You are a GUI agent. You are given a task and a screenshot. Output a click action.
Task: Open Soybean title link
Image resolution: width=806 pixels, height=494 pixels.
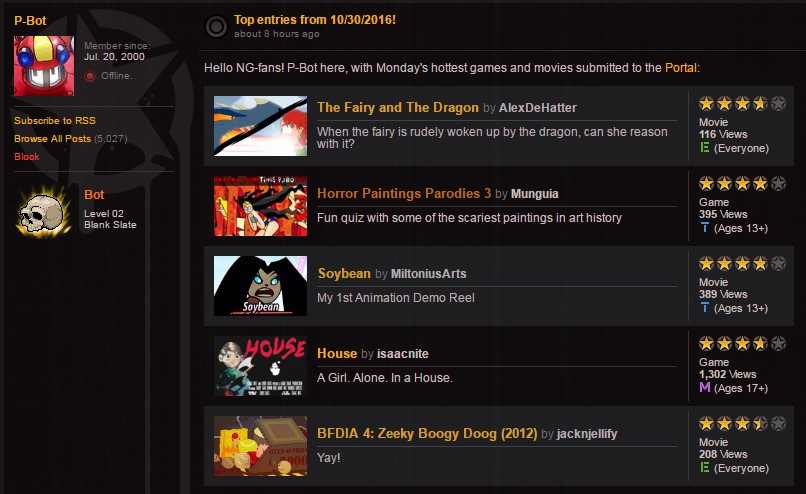point(344,273)
